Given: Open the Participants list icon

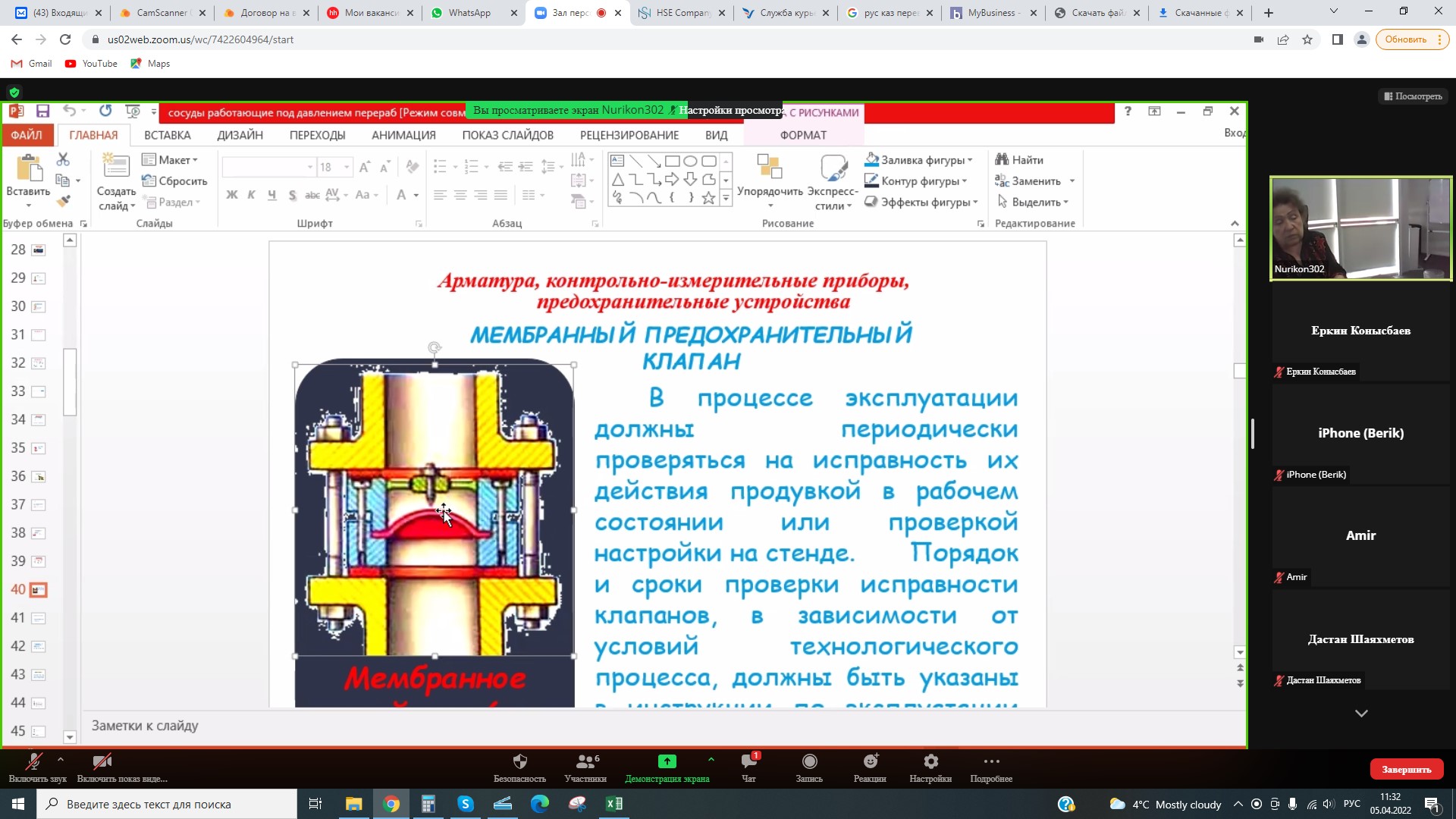Looking at the screenshot, I should pos(585,761).
